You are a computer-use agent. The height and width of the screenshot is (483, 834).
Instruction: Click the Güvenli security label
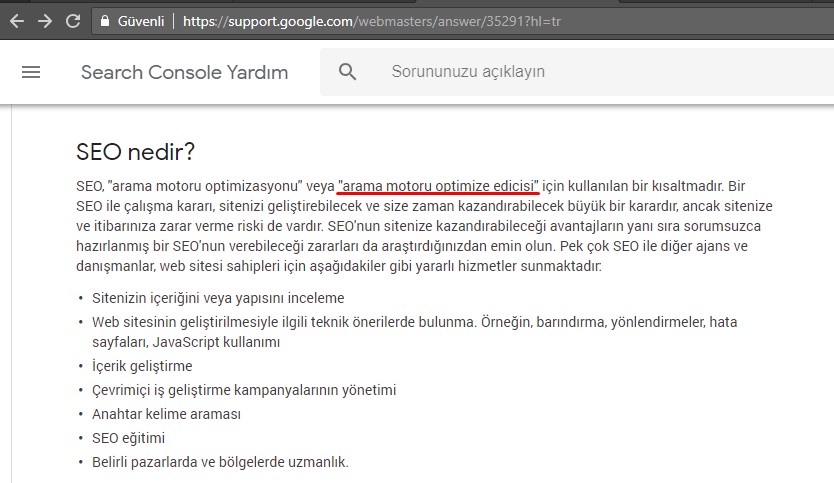[141, 21]
